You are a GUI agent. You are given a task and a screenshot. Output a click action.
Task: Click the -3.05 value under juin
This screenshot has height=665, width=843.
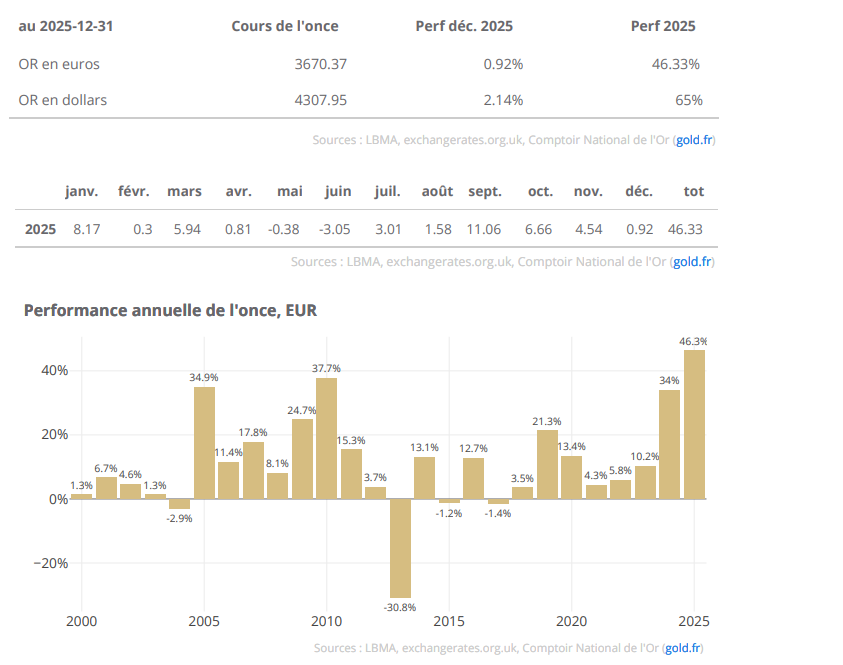point(334,229)
